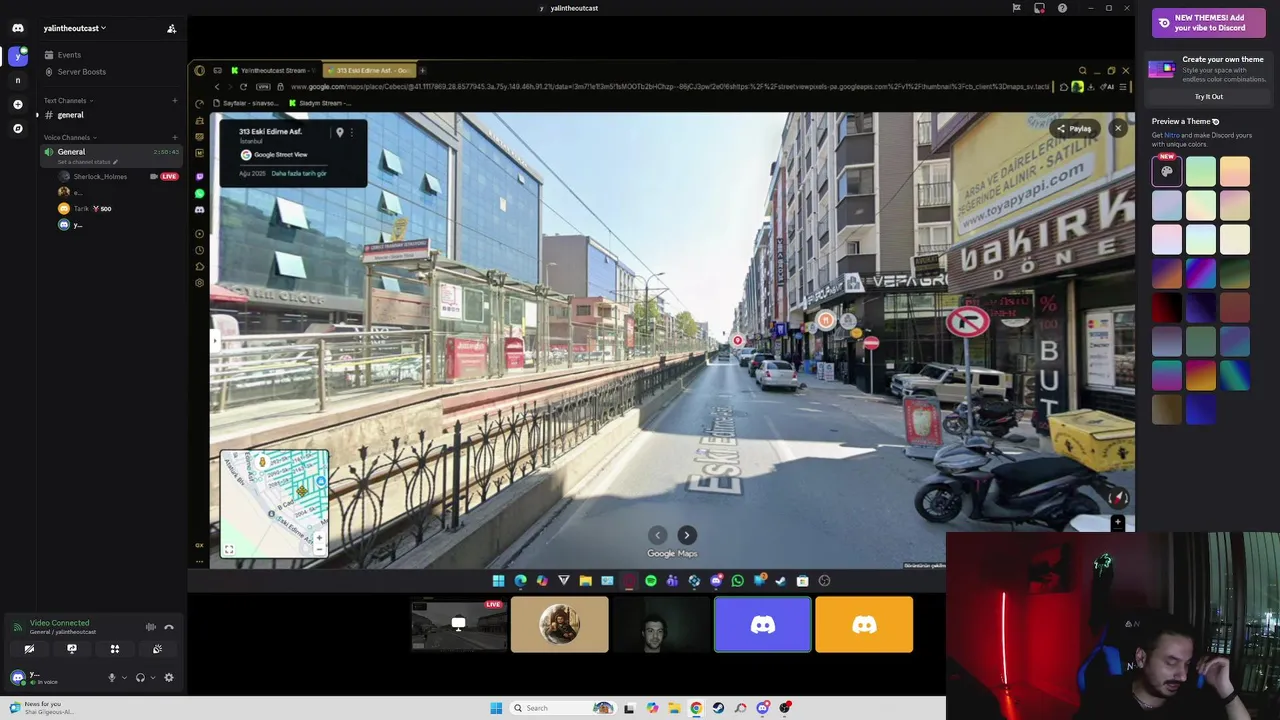The image size is (1280, 720).
Task: Expand the yalintheoutcast server dropdown
Action: [75, 28]
